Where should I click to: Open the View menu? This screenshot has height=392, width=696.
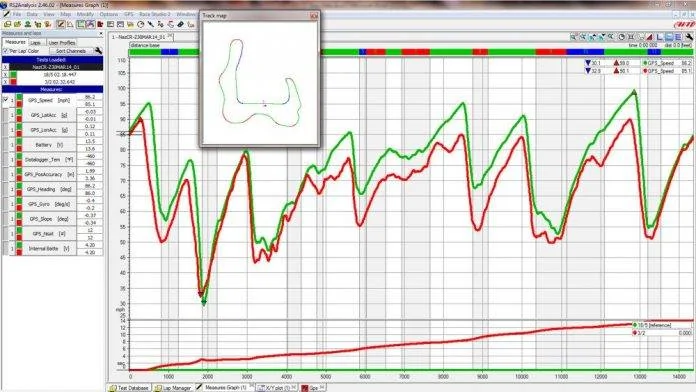point(48,14)
